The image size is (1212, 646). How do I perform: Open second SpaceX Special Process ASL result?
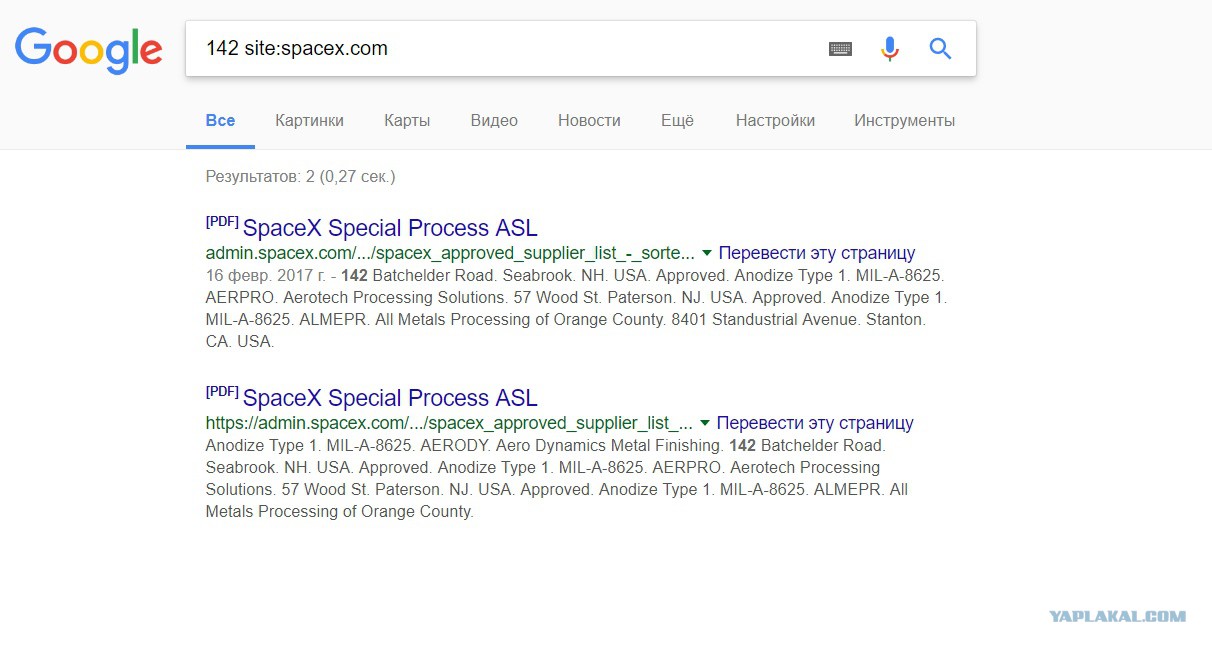[x=390, y=398]
